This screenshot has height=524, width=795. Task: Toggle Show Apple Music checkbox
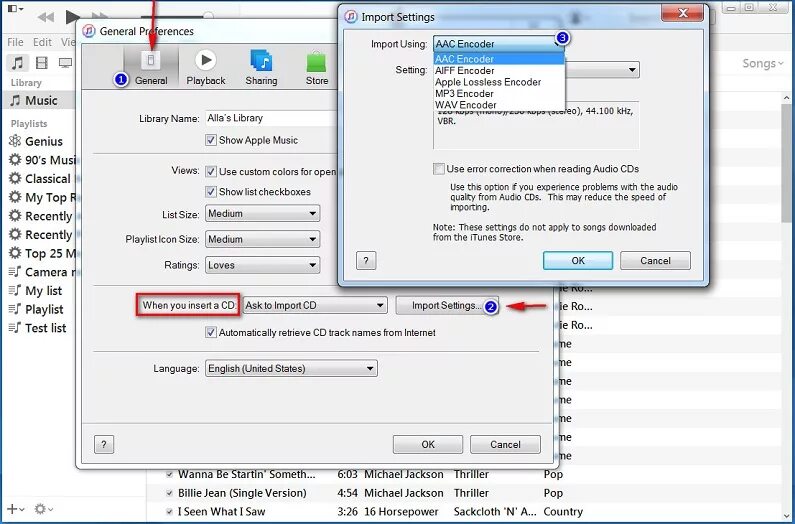click(211, 140)
